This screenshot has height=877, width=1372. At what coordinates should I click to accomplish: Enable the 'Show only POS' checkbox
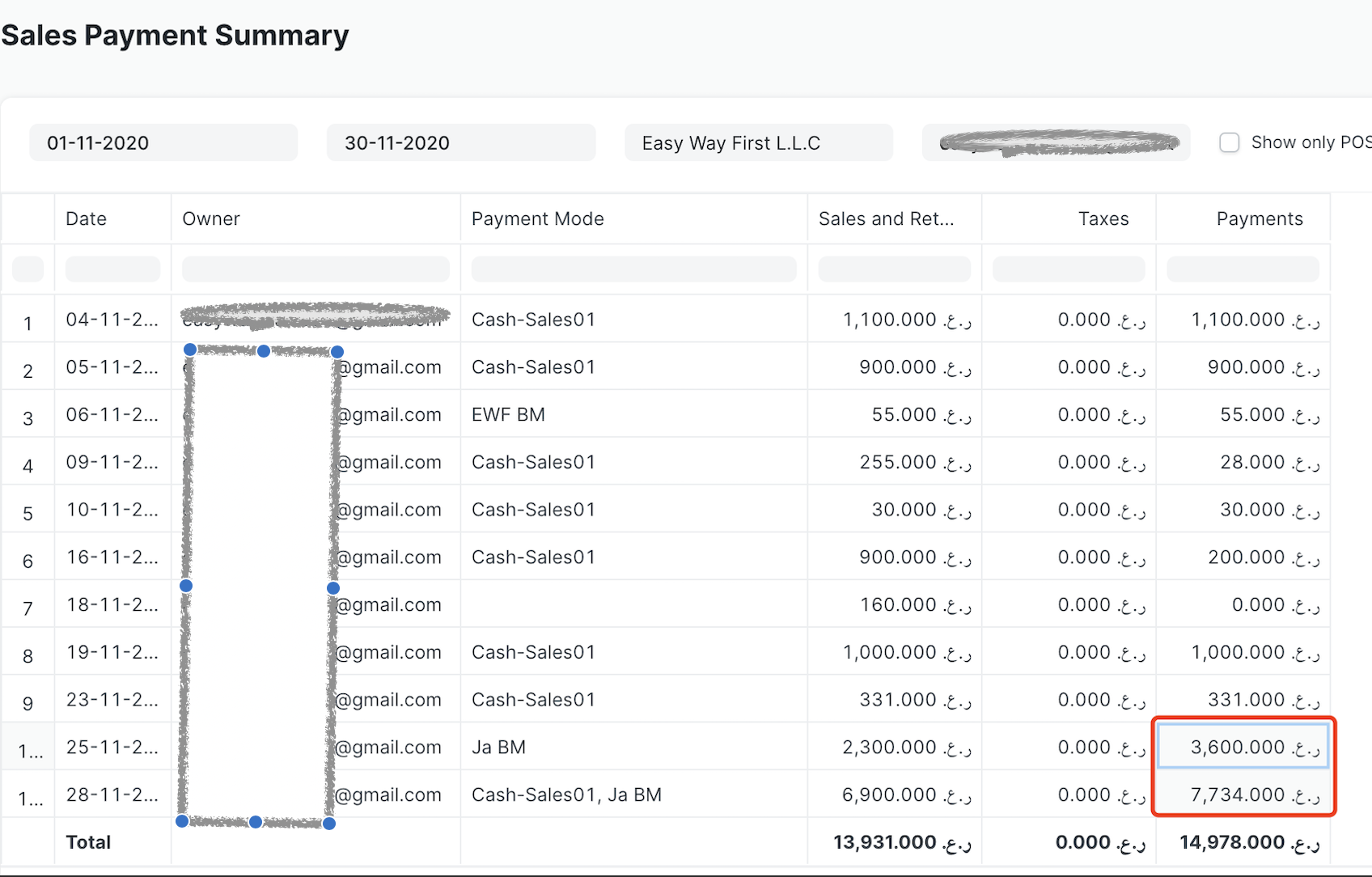(1230, 142)
